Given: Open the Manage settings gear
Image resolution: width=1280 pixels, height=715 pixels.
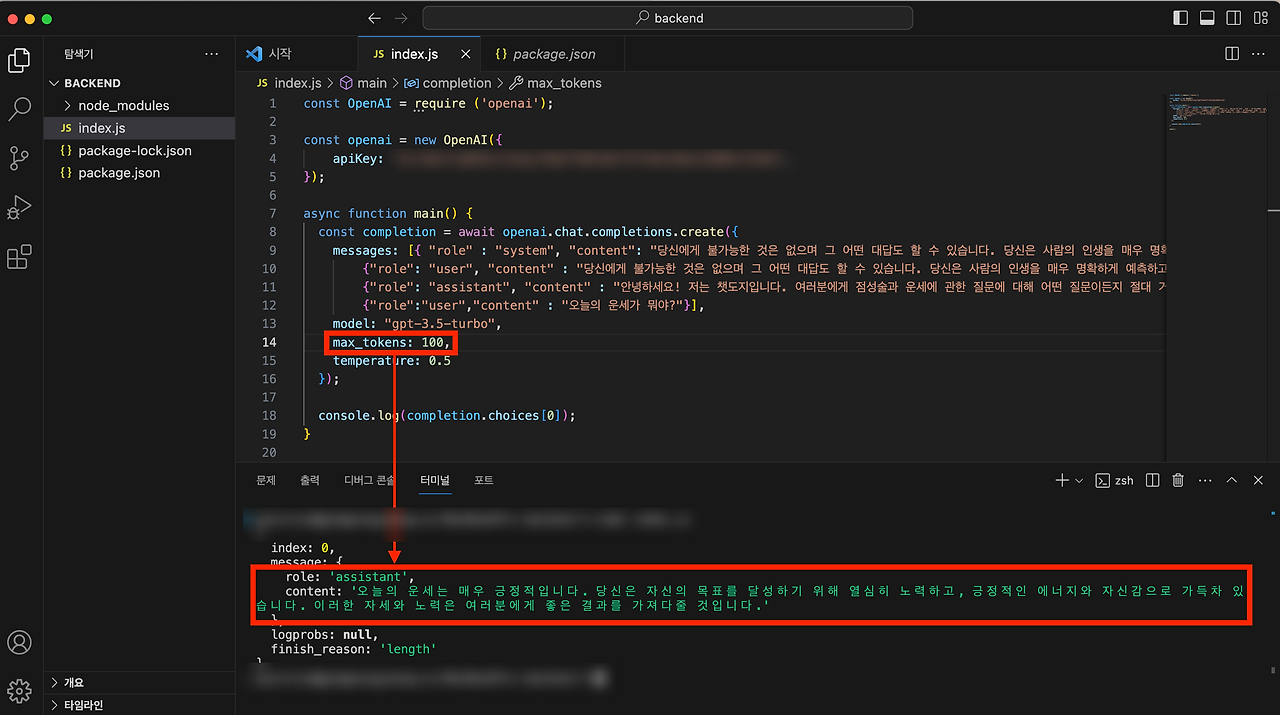Looking at the screenshot, I should [19, 690].
